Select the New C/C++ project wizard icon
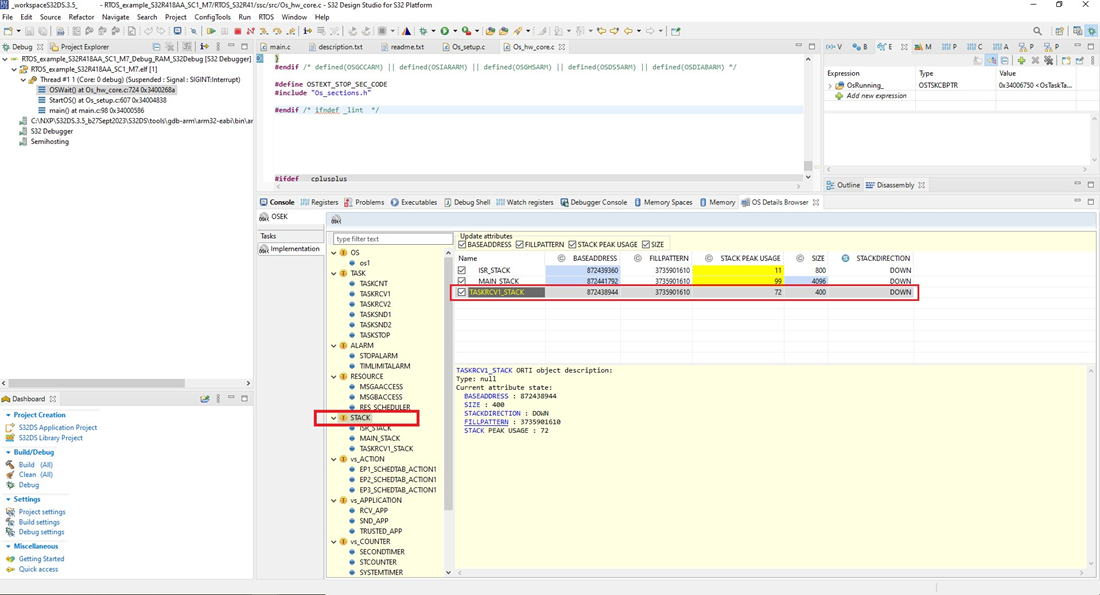This screenshot has height=595, width=1100. point(8,30)
